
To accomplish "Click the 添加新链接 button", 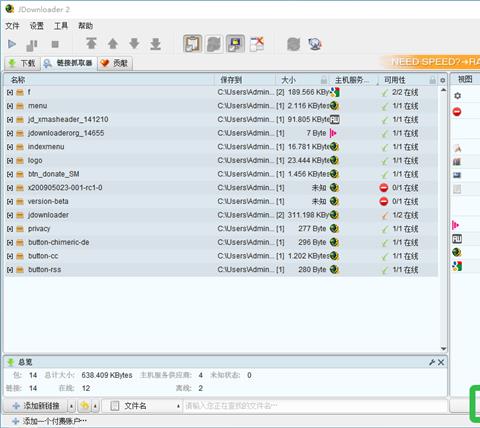I will pyautogui.click(x=36, y=406).
